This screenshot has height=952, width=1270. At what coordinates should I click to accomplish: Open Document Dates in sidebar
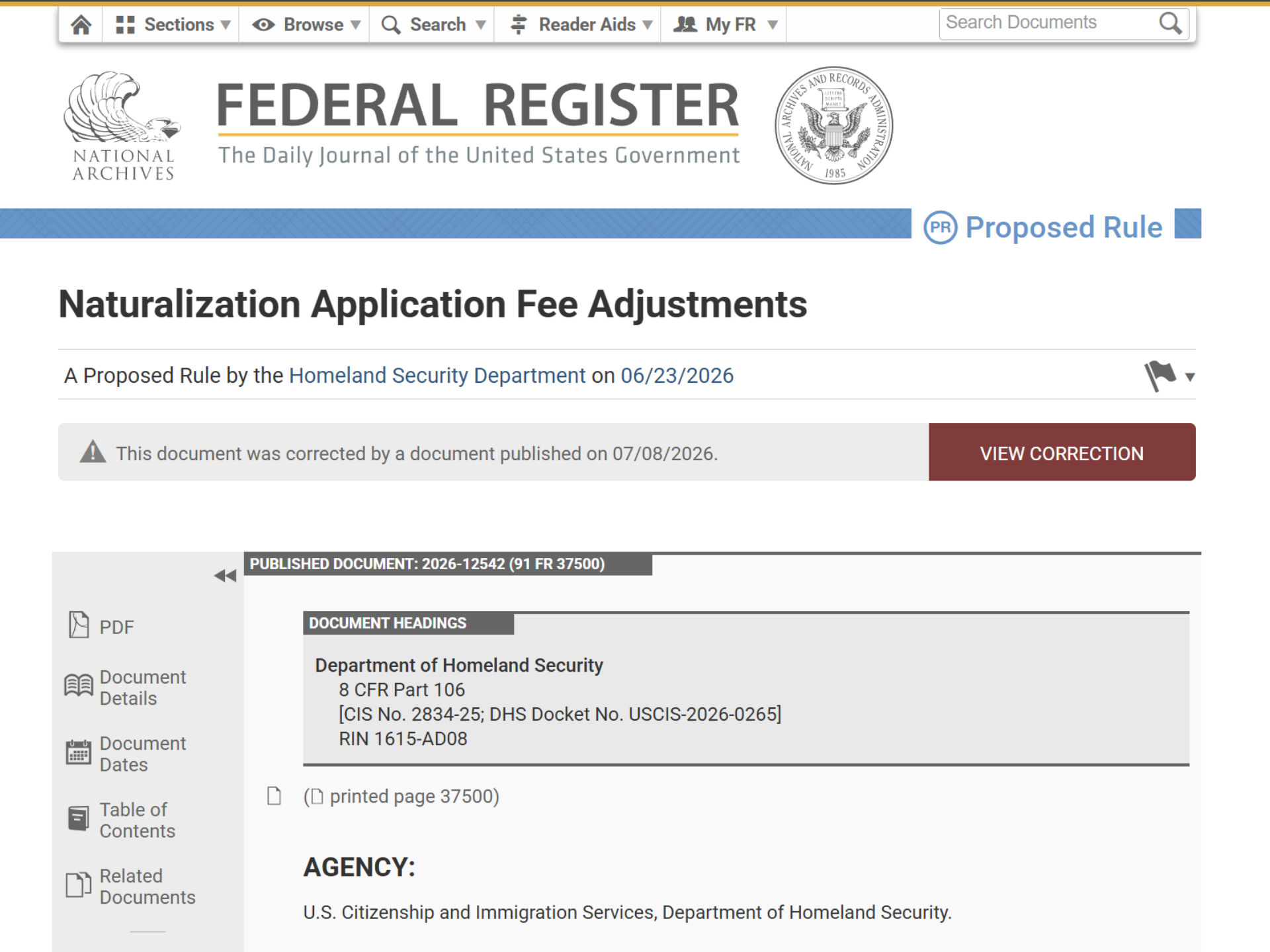coord(143,754)
